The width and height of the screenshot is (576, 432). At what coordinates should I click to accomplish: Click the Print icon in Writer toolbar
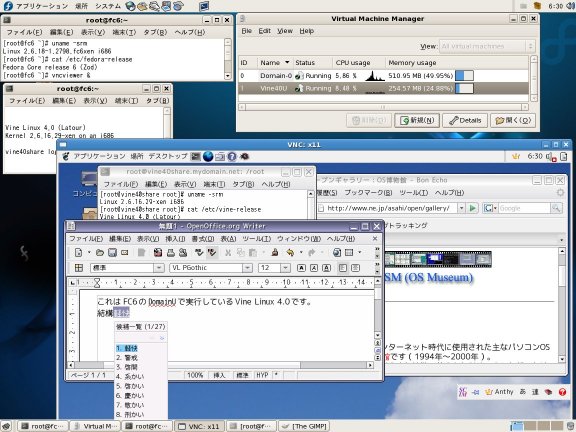tap(170, 252)
